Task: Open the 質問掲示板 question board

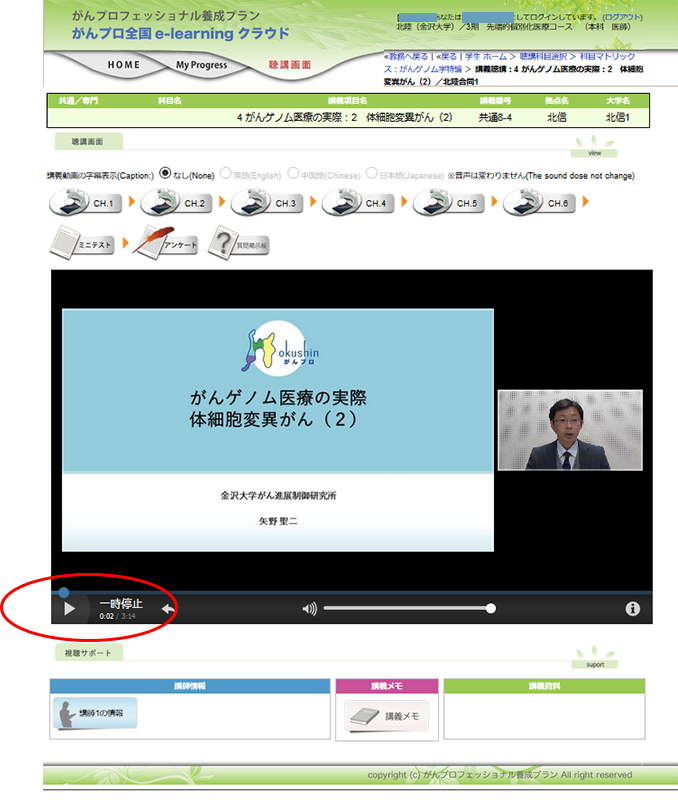Action: (x=240, y=244)
